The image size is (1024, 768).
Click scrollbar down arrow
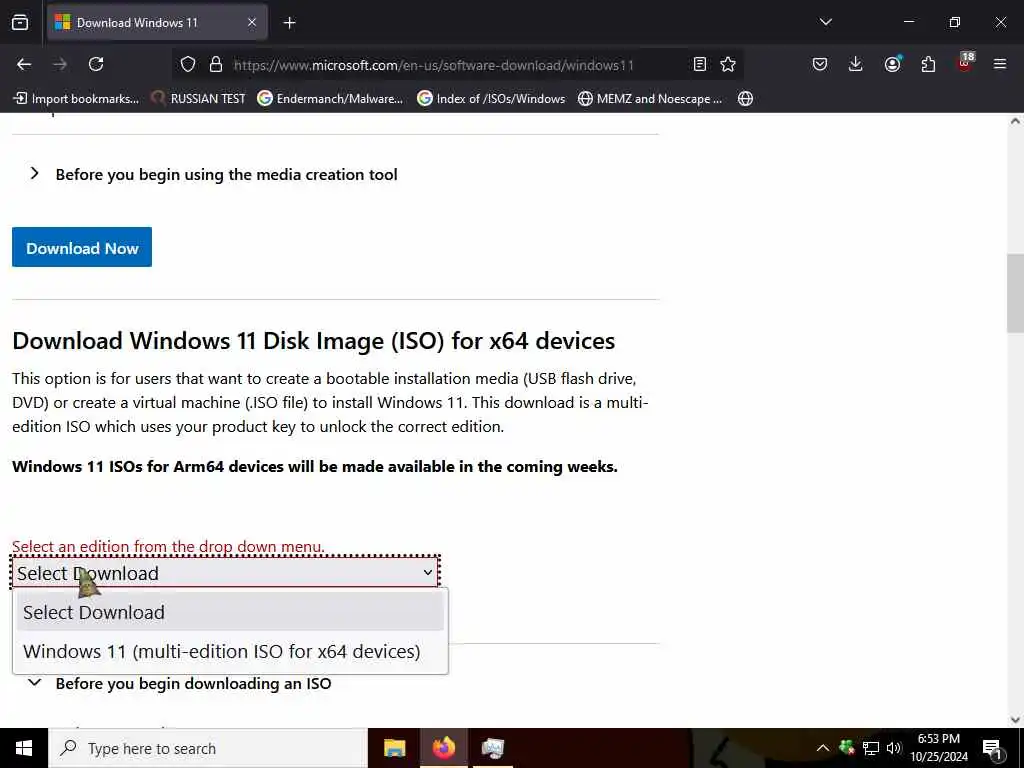(x=1015, y=720)
